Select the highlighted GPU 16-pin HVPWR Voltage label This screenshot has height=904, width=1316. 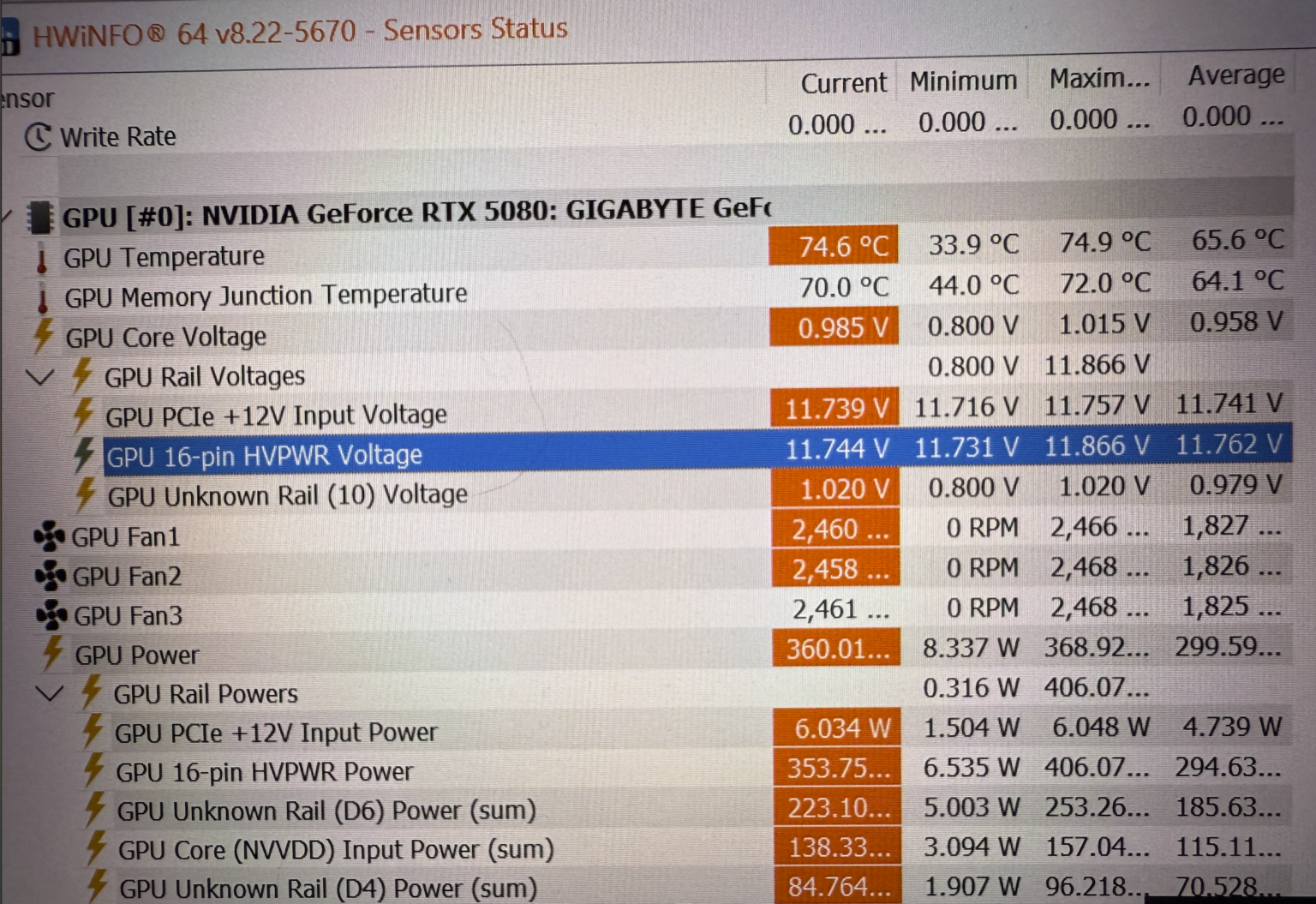click(264, 456)
